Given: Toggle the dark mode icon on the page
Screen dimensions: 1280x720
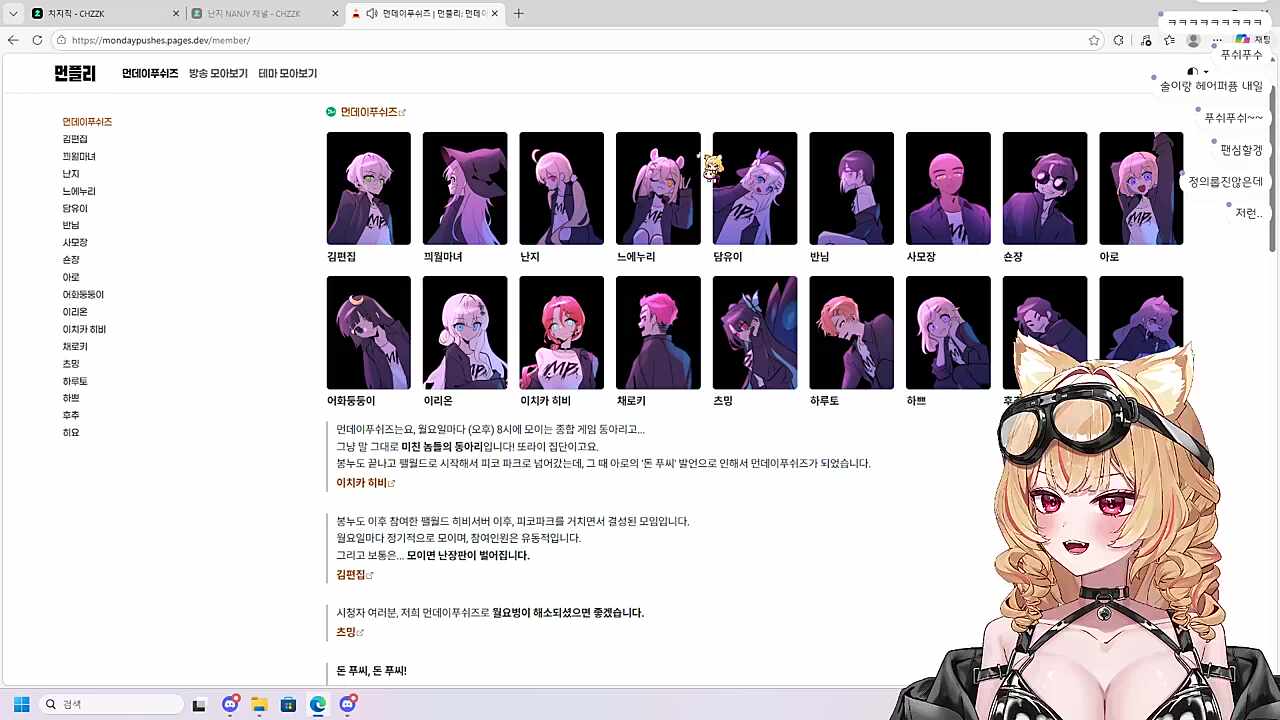Looking at the screenshot, I should pos(1190,72).
